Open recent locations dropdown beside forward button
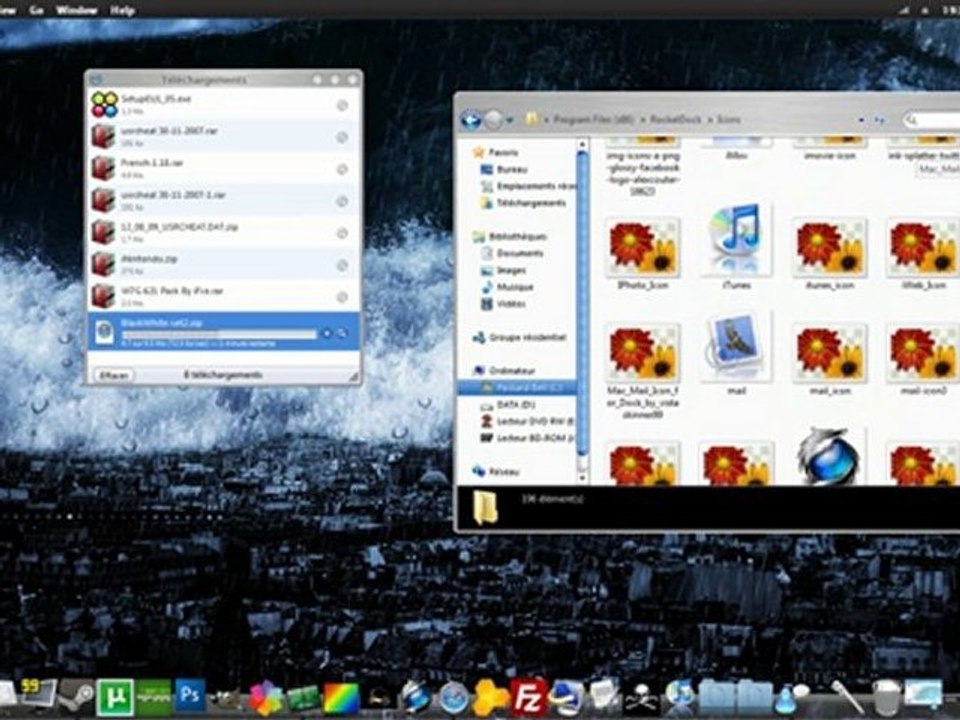The height and width of the screenshot is (720, 960). click(x=509, y=121)
